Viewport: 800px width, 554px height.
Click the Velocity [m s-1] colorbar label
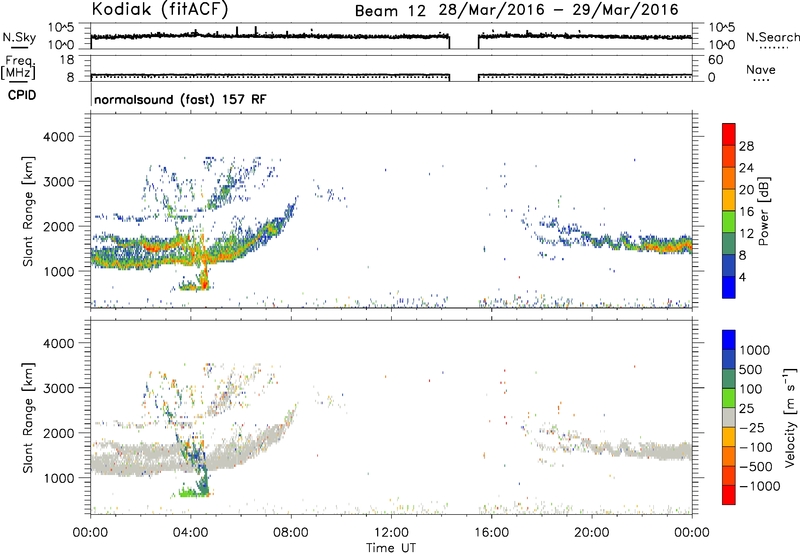click(790, 417)
